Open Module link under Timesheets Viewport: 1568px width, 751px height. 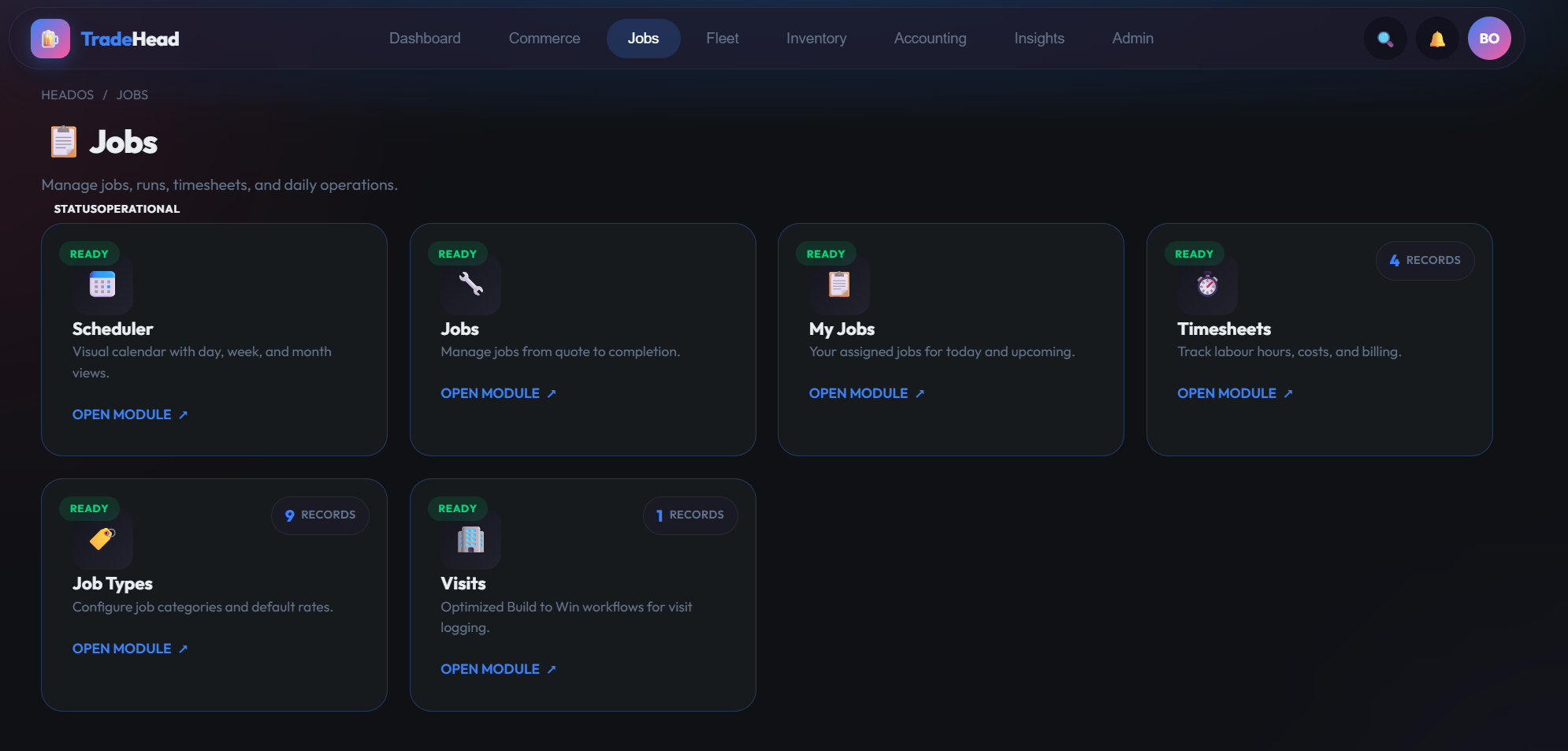[1235, 393]
